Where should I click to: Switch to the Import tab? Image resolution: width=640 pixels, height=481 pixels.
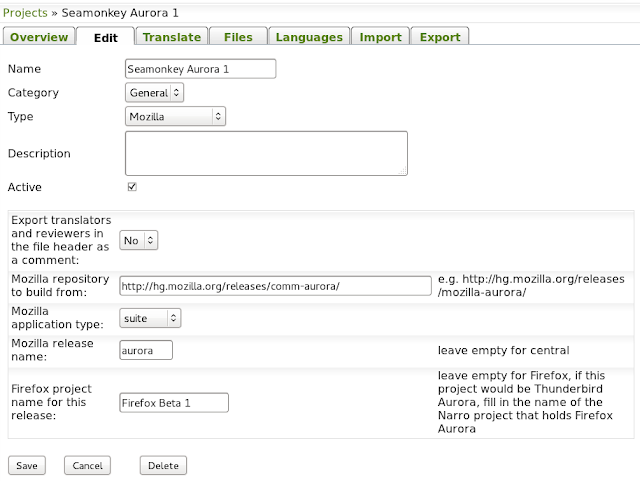coord(380,37)
